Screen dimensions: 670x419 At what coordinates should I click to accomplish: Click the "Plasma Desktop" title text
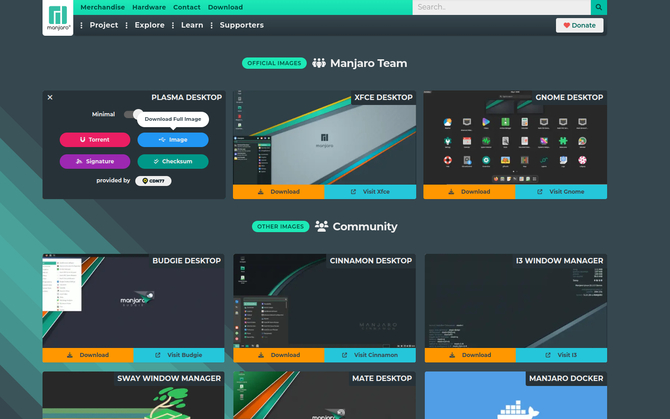(186, 97)
